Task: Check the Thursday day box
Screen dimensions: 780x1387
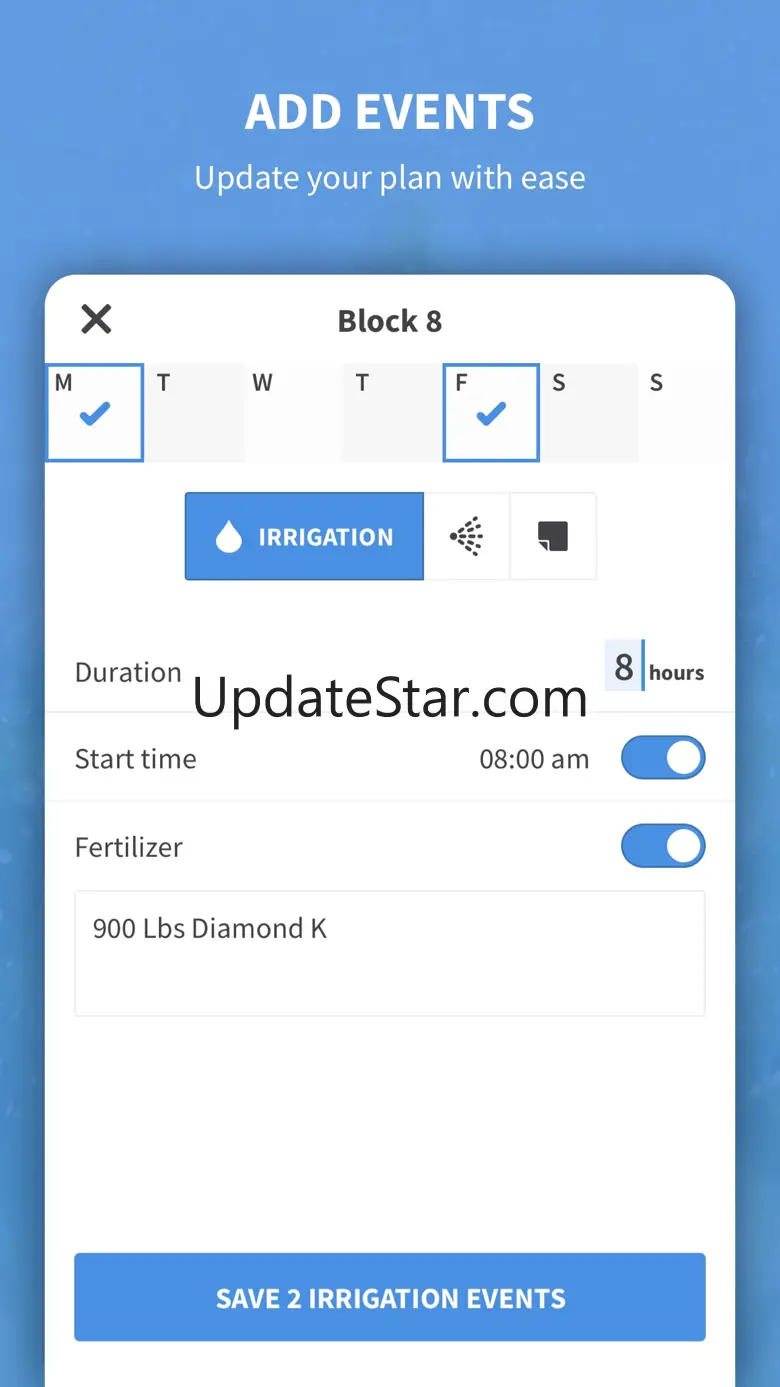Action: pyautogui.click(x=392, y=412)
